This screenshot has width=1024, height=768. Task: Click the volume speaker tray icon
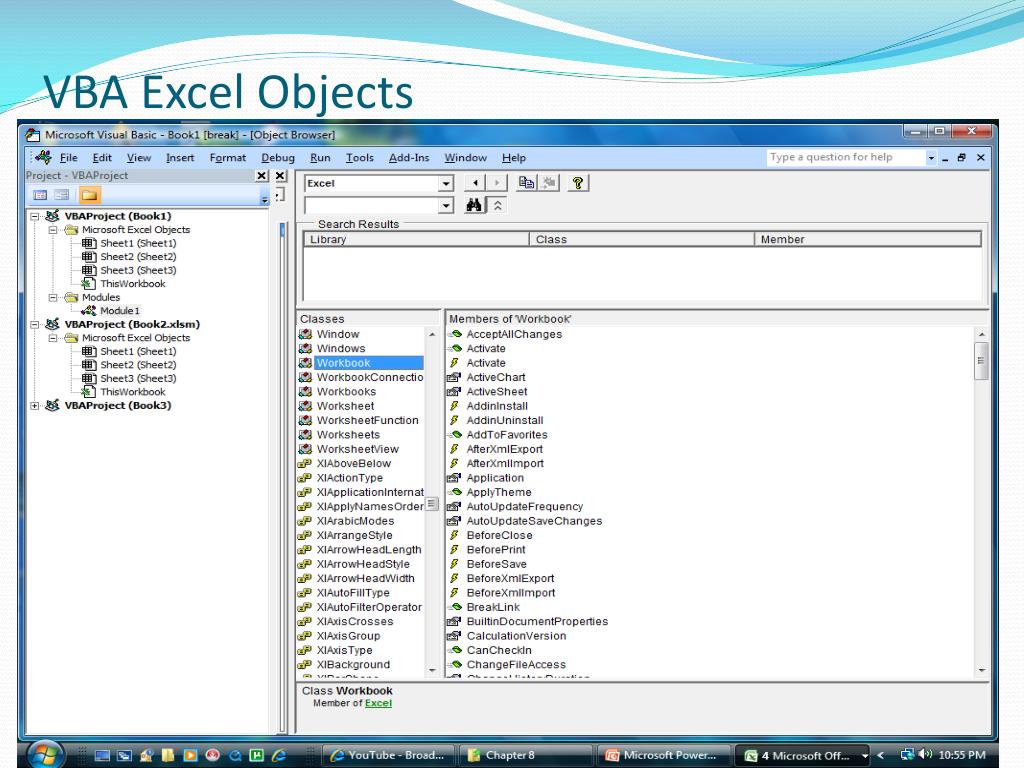[924, 754]
